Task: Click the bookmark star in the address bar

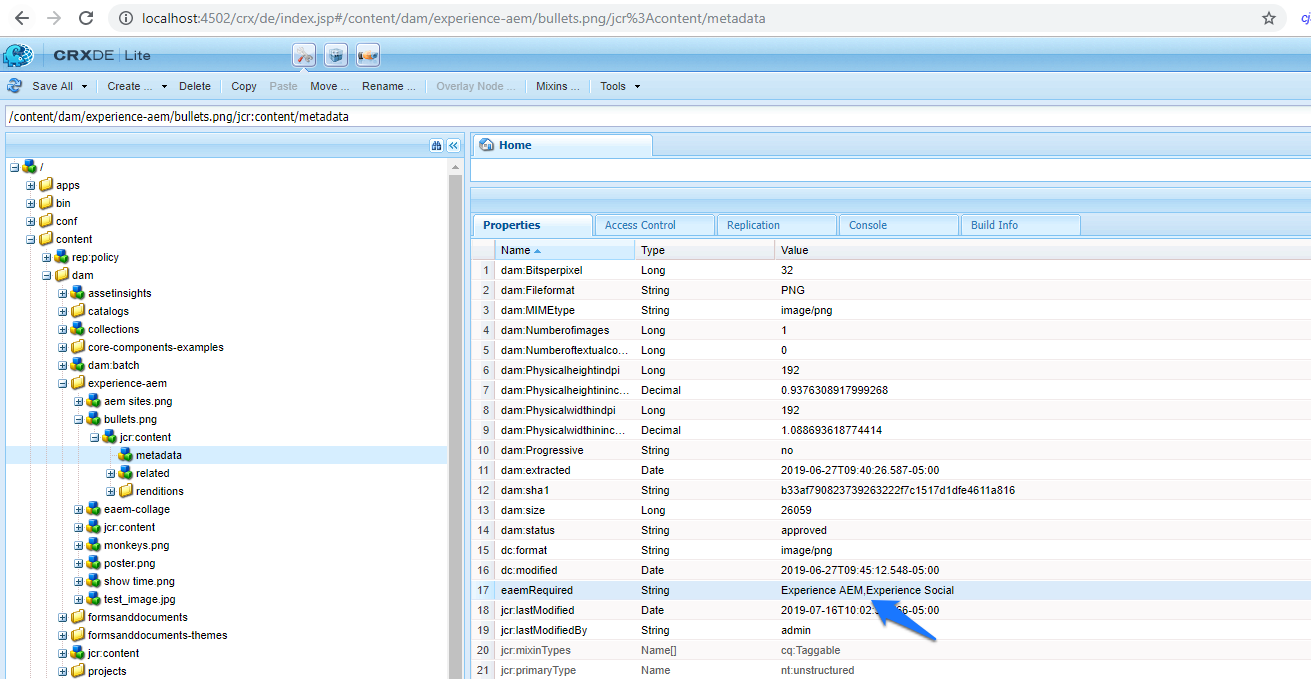Action: coord(1267,18)
